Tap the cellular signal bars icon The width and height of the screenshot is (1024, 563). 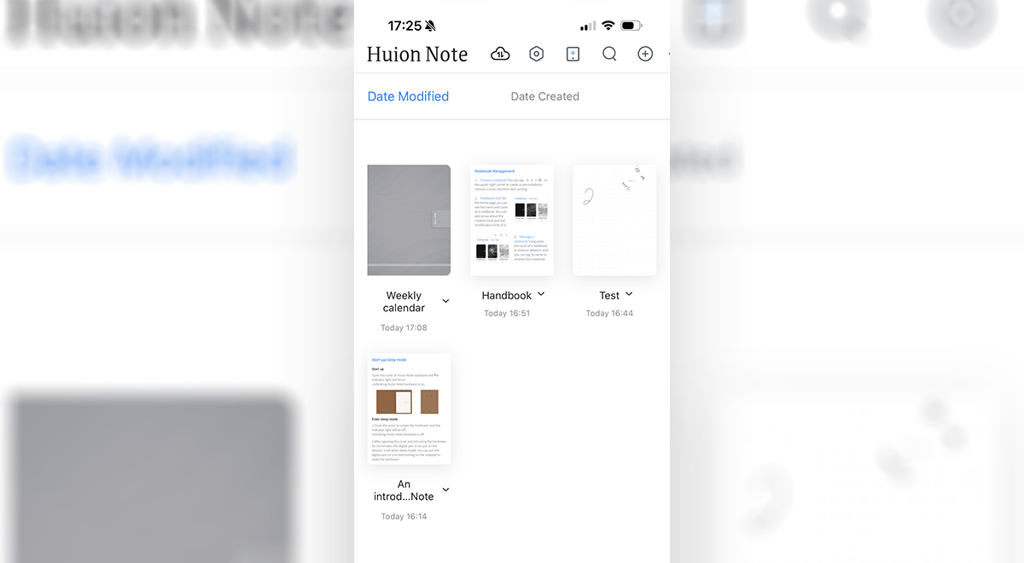[x=588, y=26]
